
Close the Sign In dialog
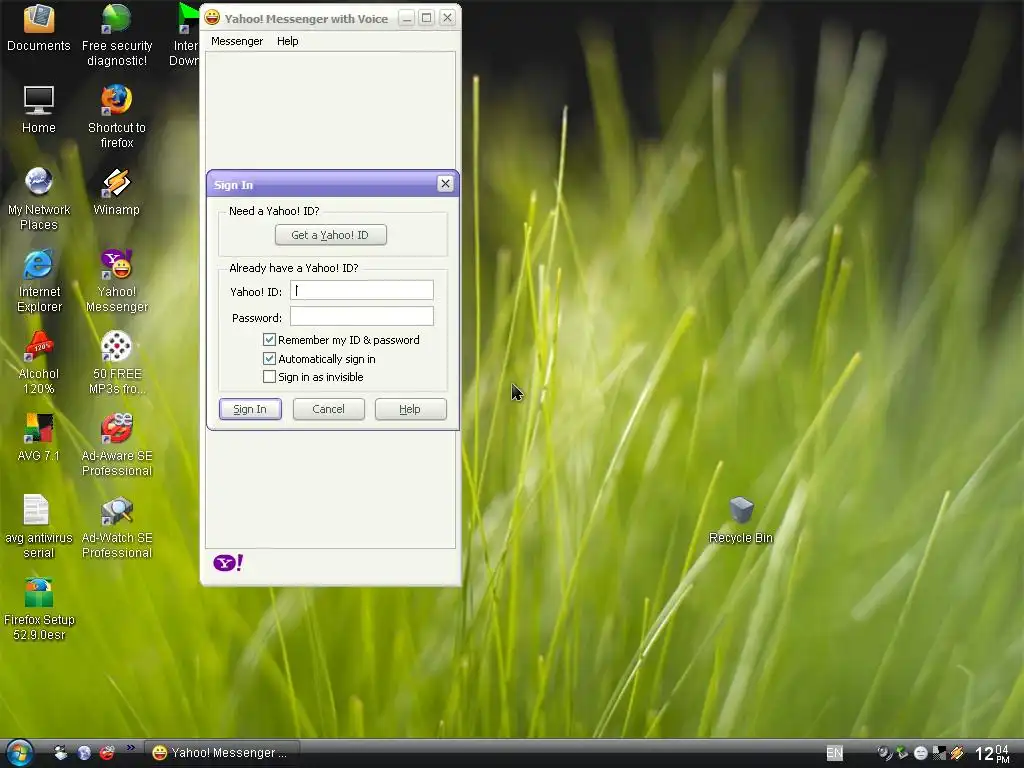pyautogui.click(x=445, y=184)
